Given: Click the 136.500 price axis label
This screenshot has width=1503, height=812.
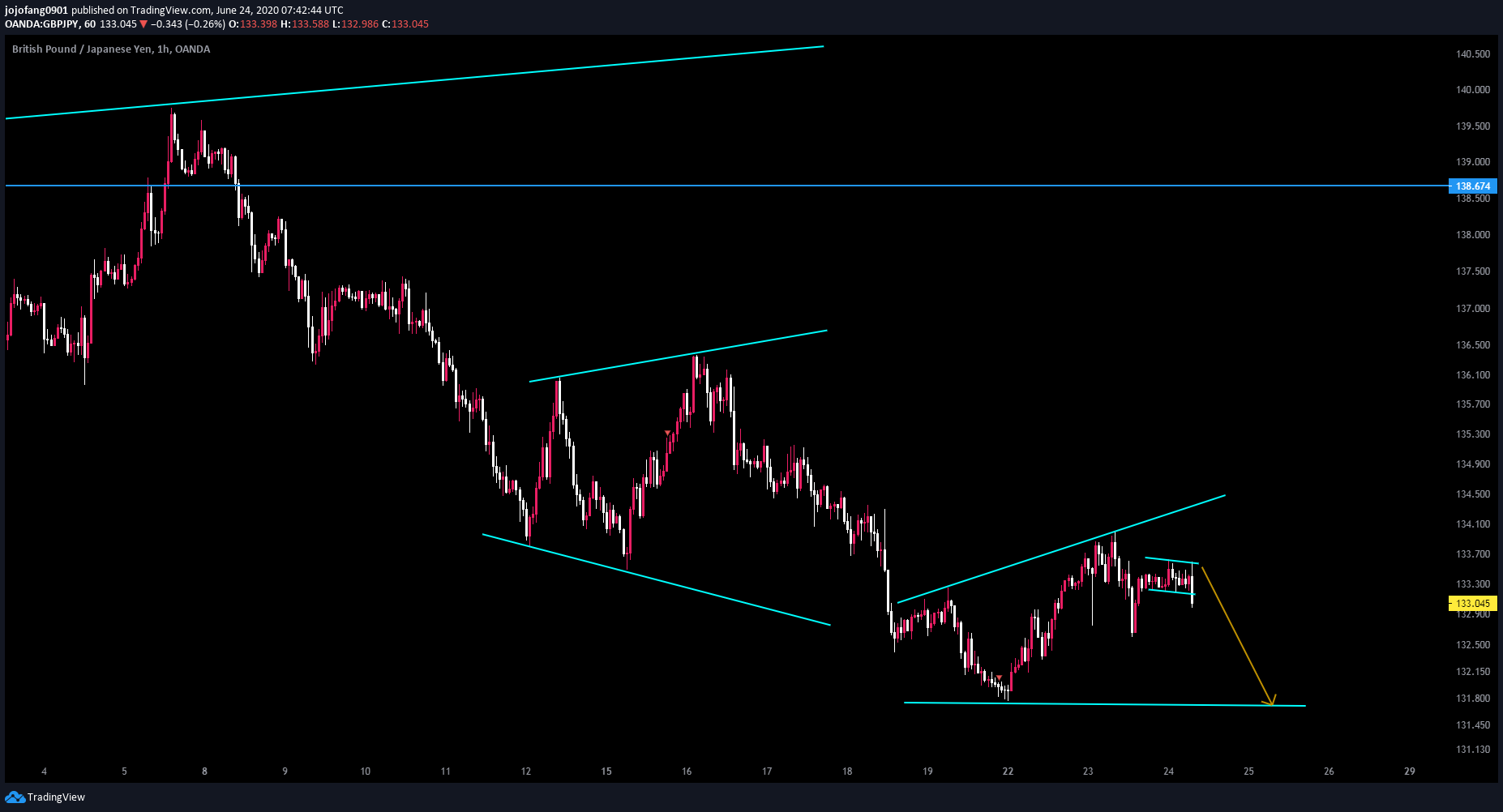Looking at the screenshot, I should pyautogui.click(x=1473, y=345).
